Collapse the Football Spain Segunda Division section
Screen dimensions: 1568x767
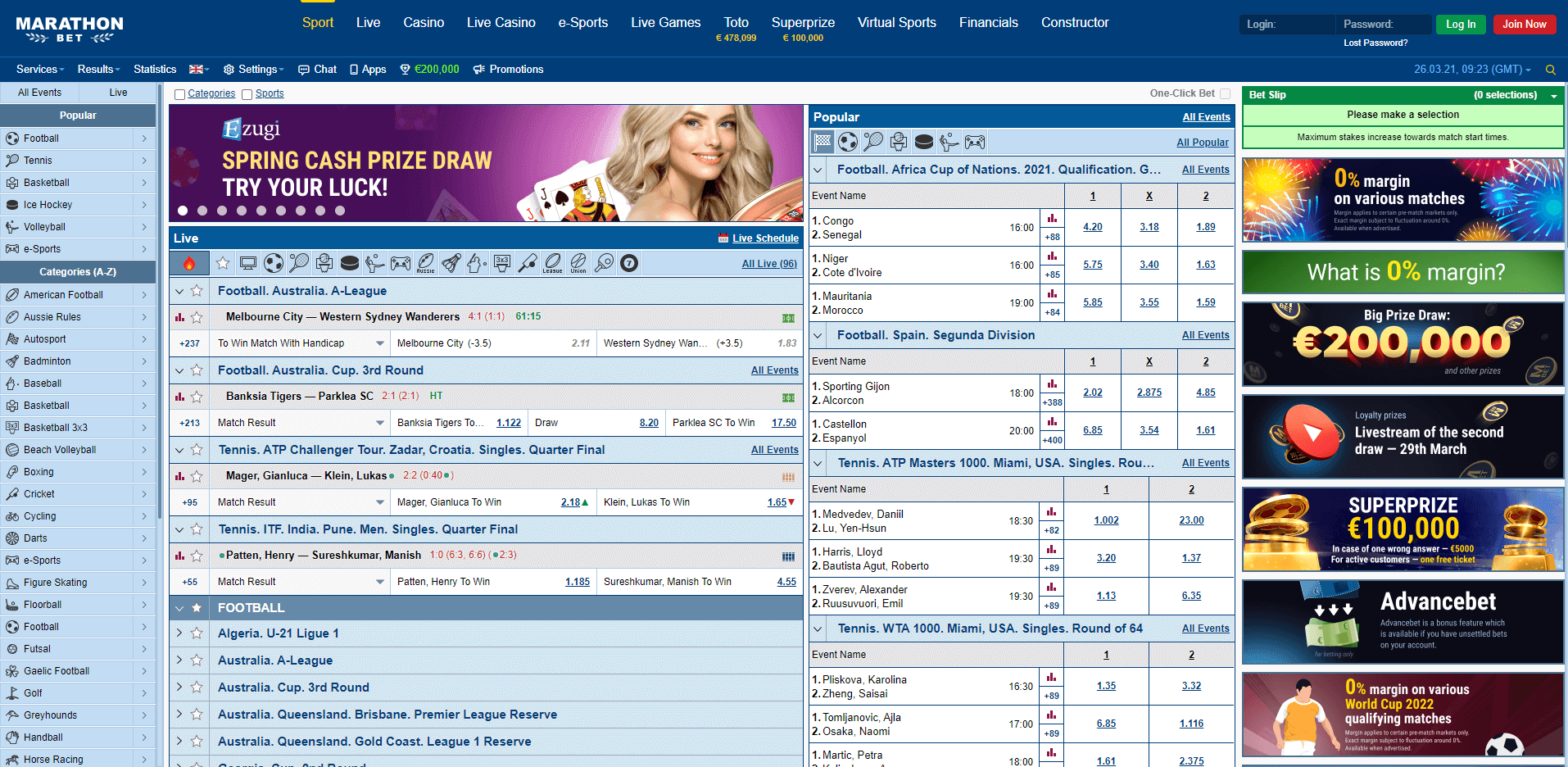pos(817,335)
